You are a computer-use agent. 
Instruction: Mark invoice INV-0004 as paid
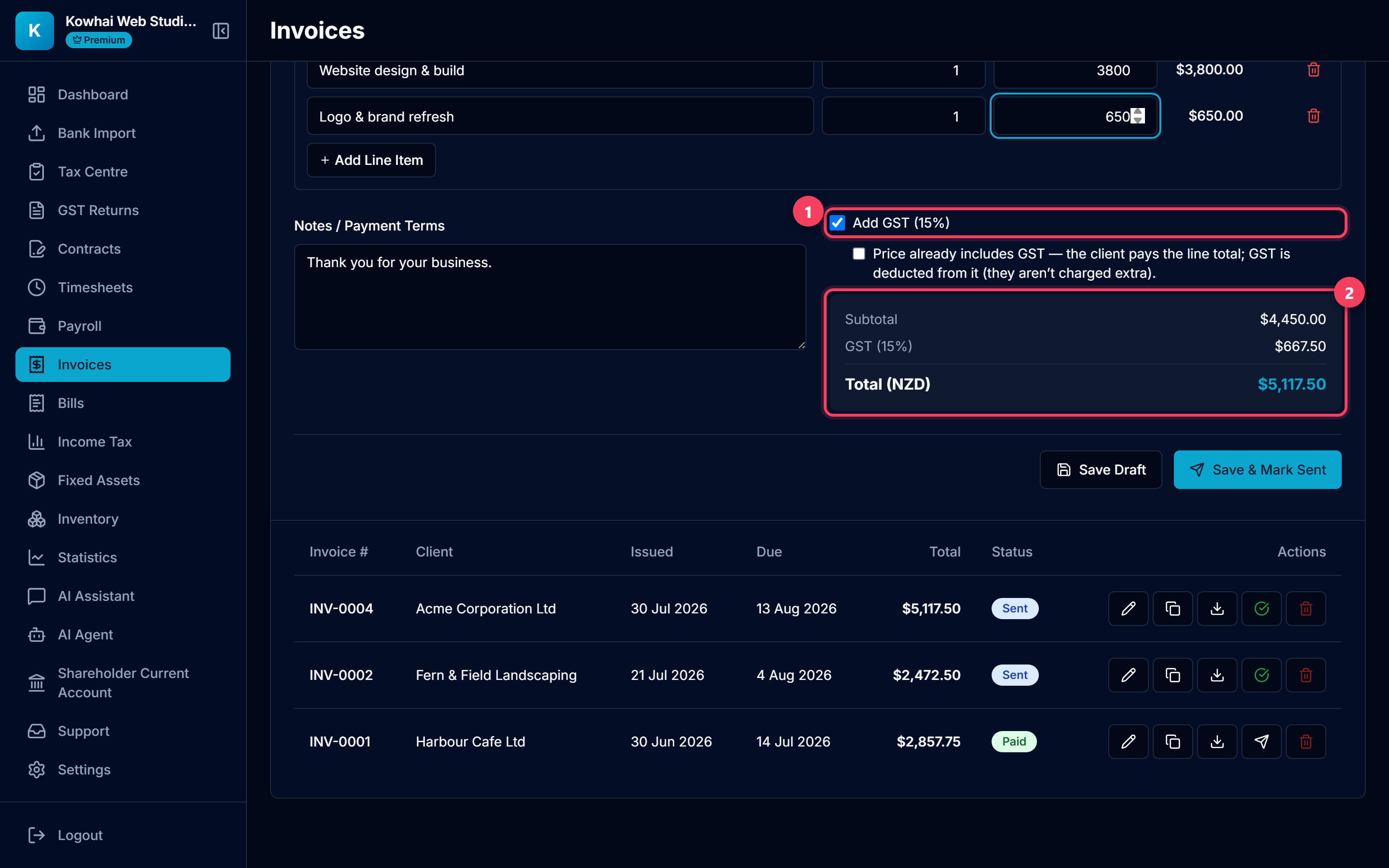1261,609
